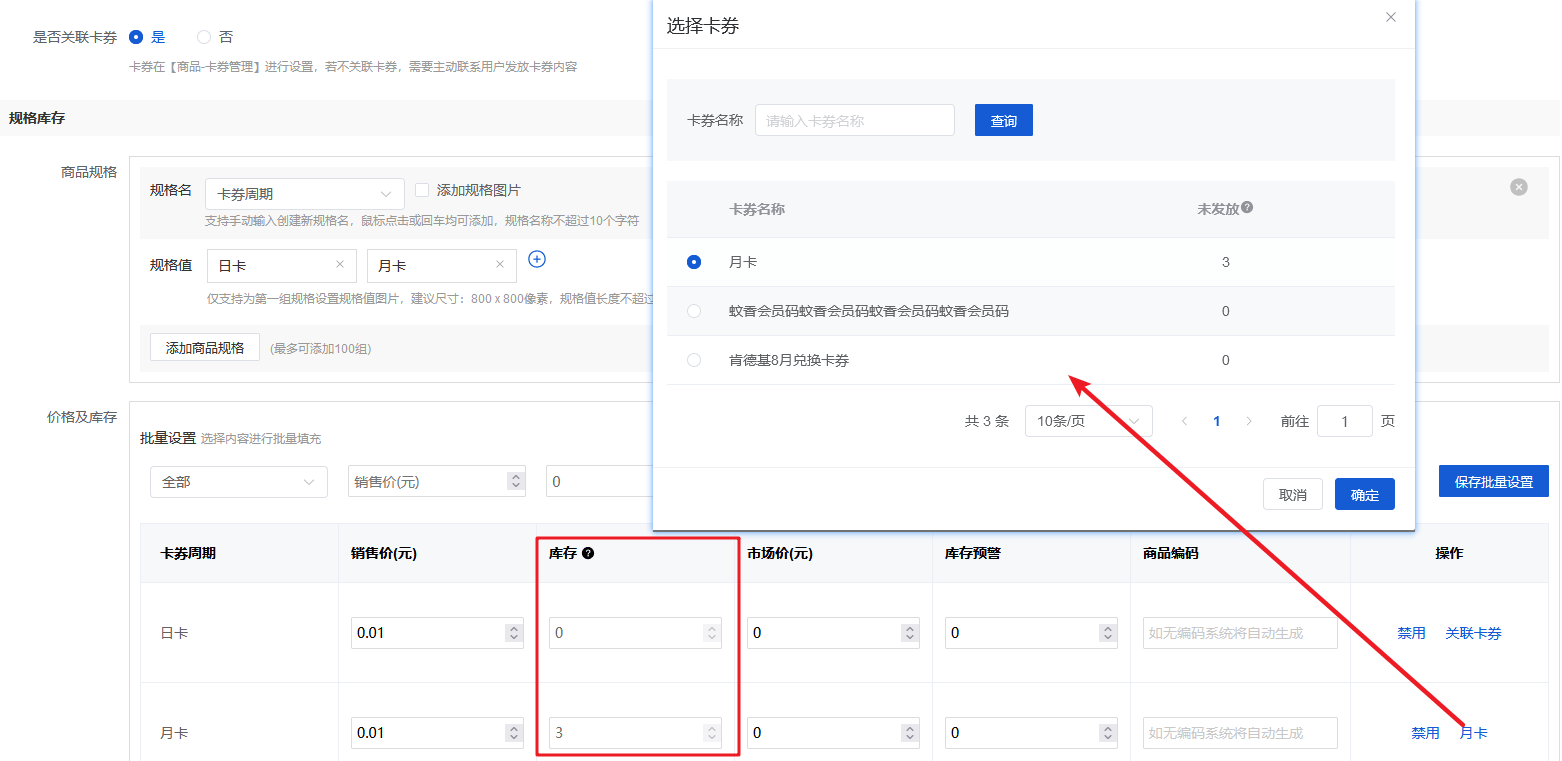
Task: Click 卡券名称 column header
Action: pyautogui.click(x=757, y=209)
